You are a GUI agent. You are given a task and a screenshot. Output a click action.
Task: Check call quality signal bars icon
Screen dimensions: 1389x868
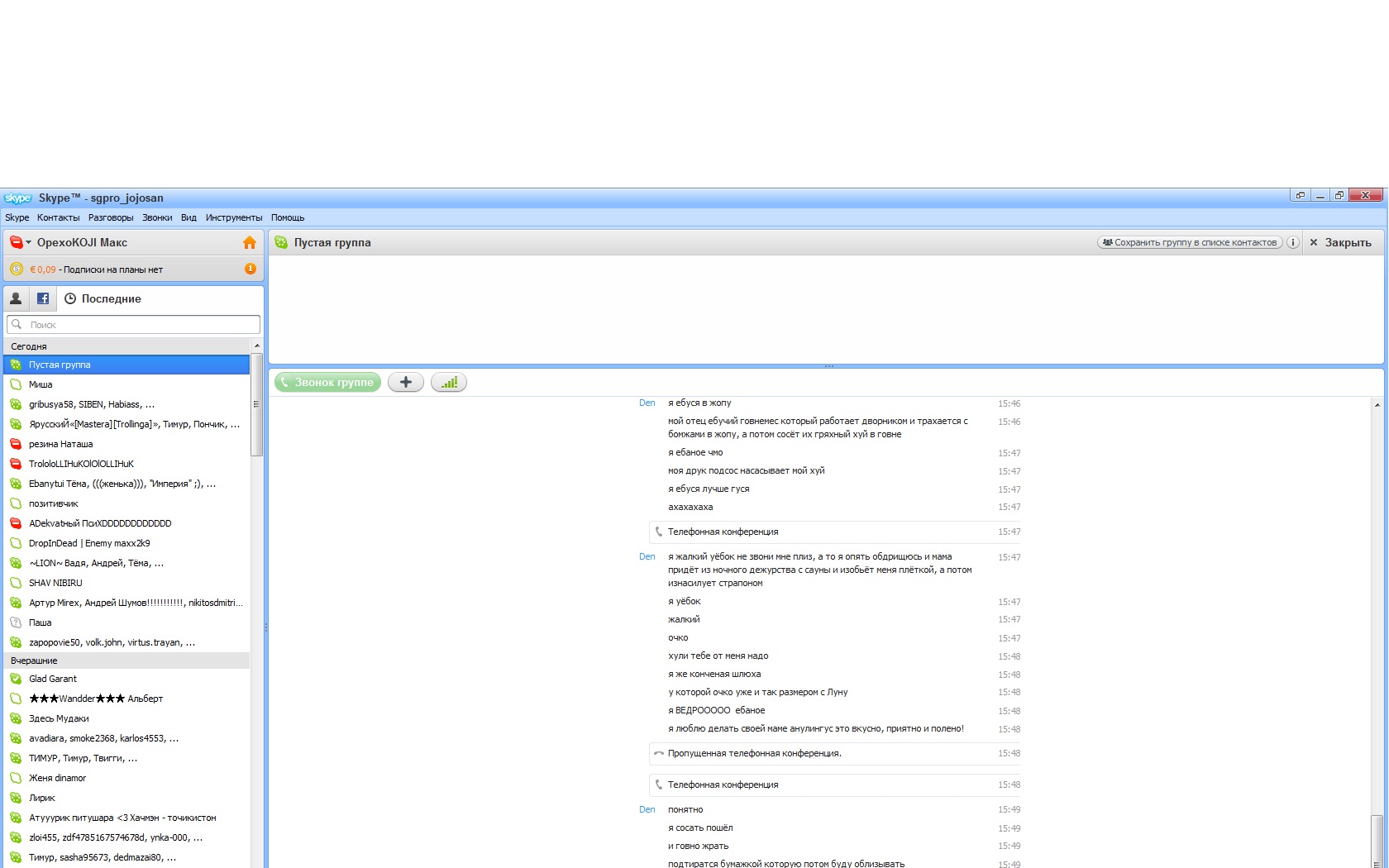[x=449, y=382]
